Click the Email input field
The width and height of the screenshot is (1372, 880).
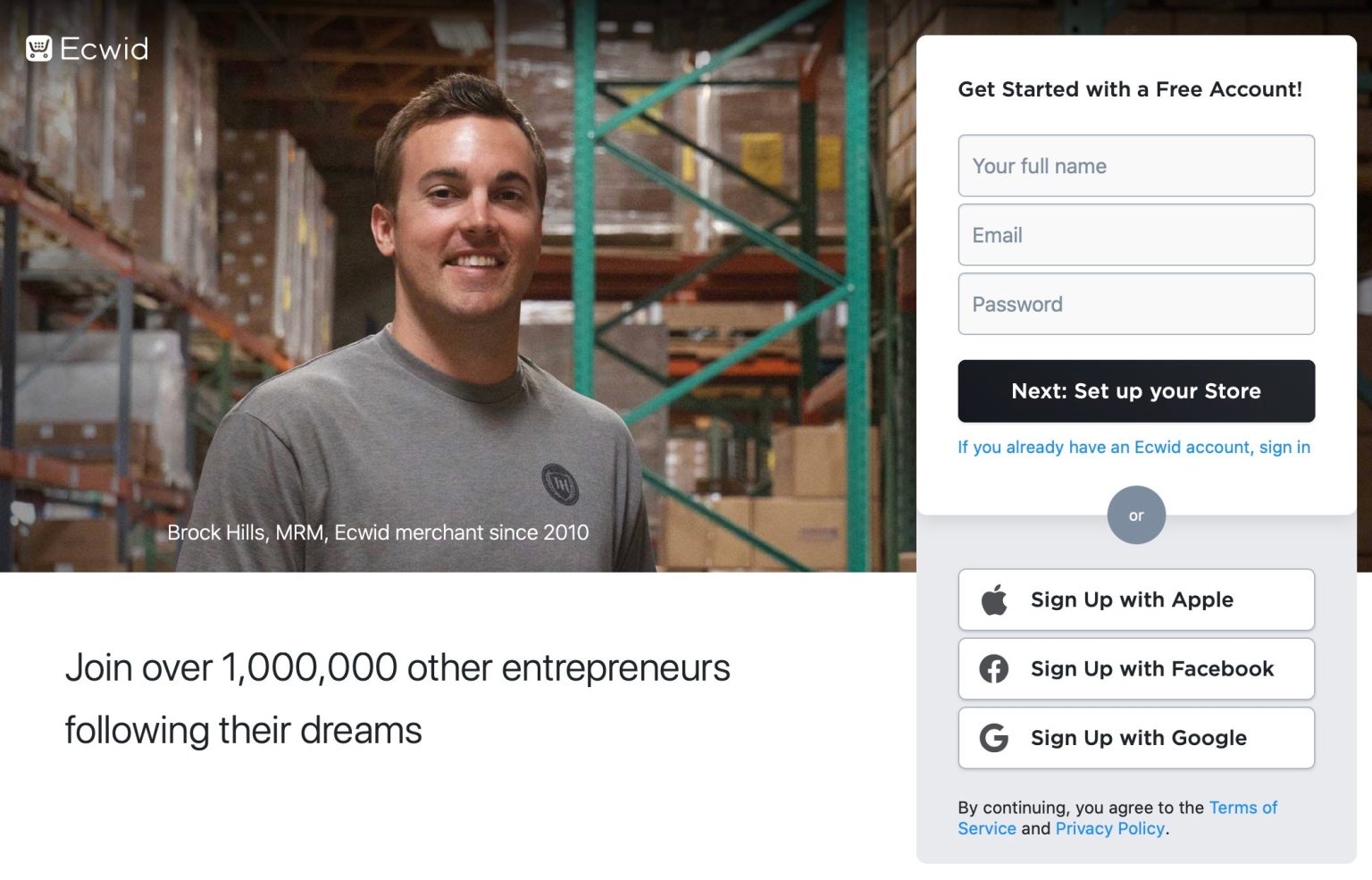click(1135, 234)
